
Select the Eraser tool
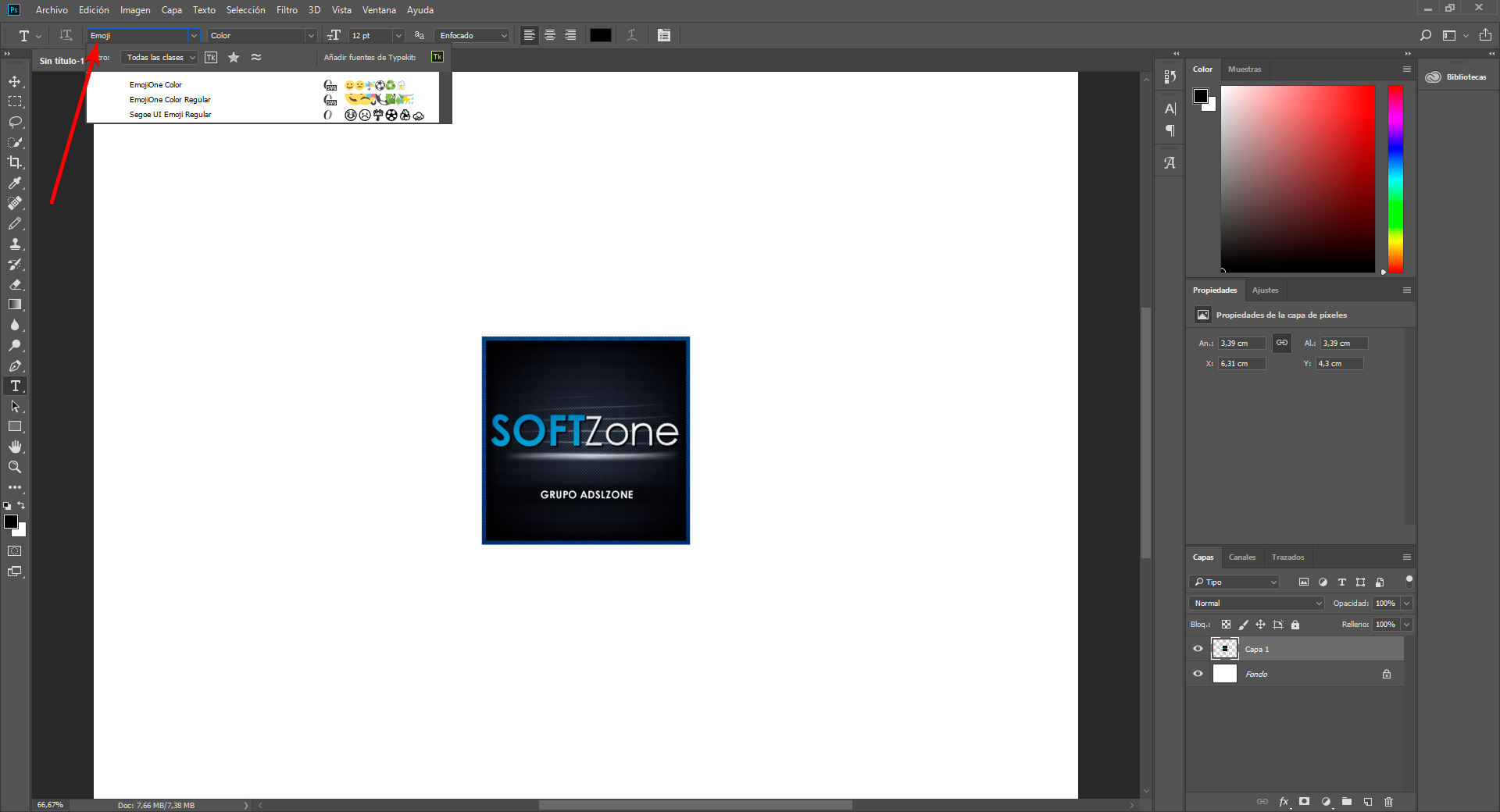(x=15, y=284)
